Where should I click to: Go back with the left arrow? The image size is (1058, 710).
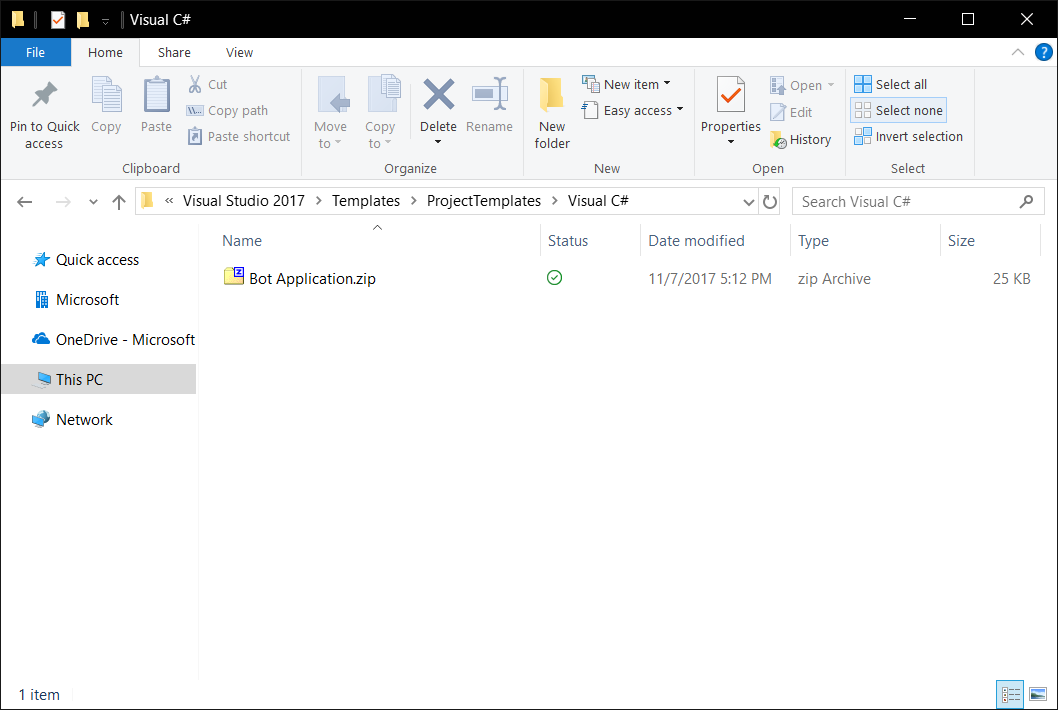[x=25, y=202]
